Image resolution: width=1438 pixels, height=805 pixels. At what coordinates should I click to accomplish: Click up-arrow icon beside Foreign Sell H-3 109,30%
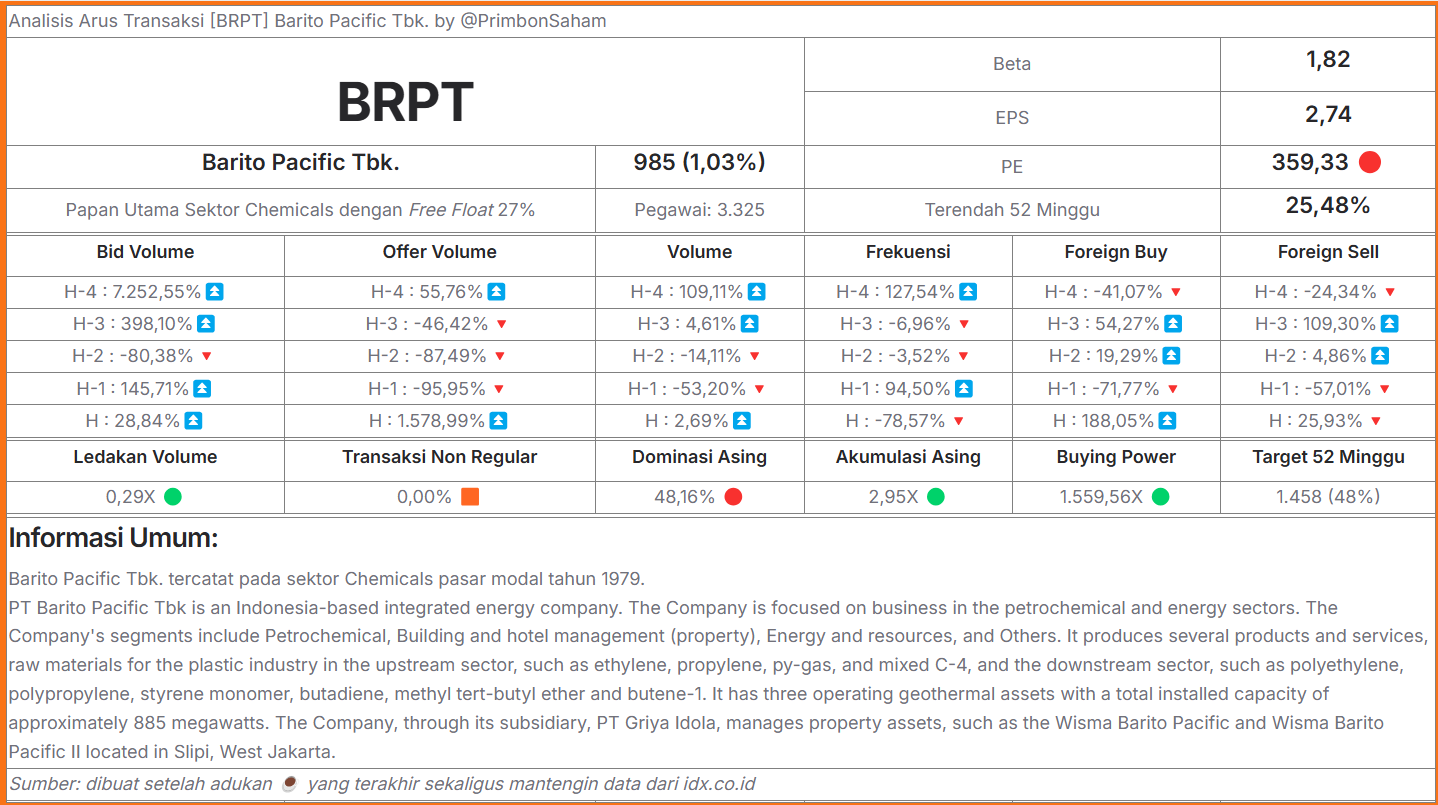1390,324
